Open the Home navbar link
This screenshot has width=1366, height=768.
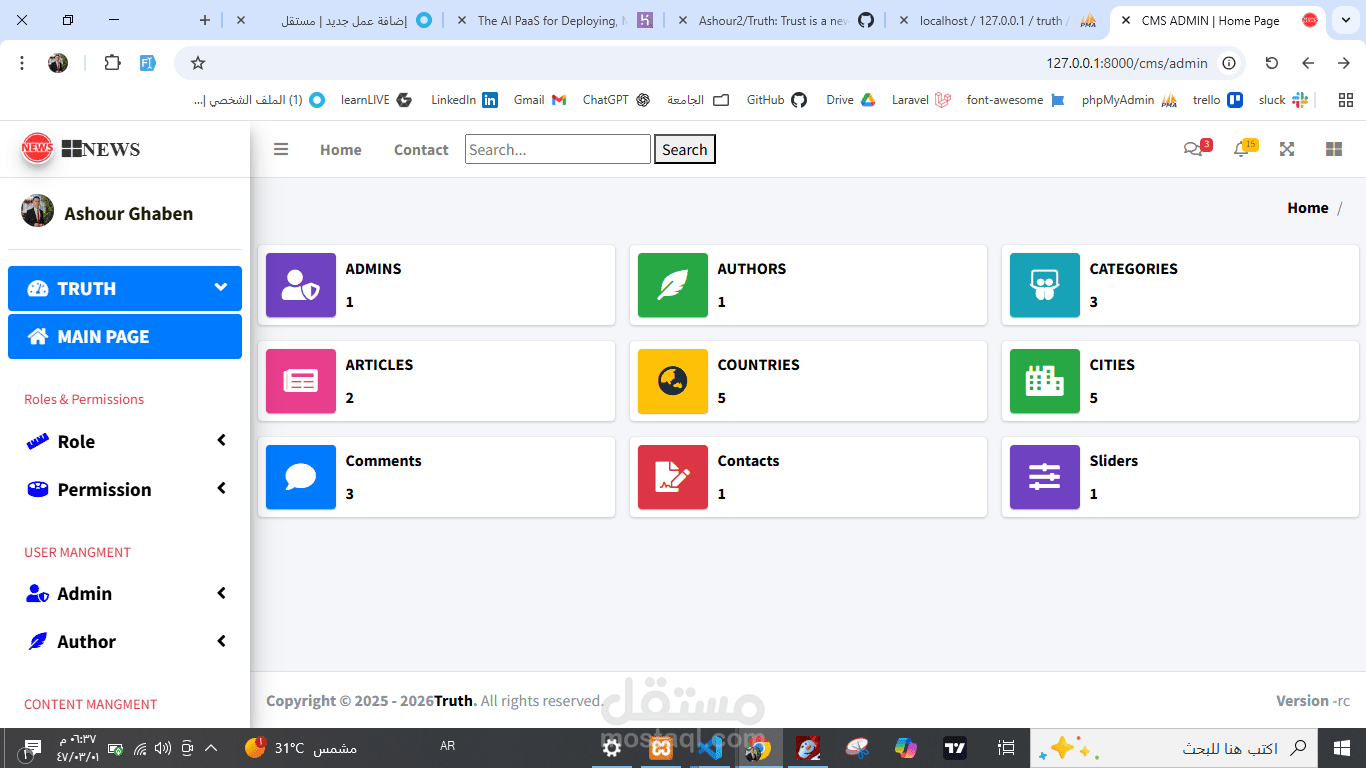[x=341, y=150]
